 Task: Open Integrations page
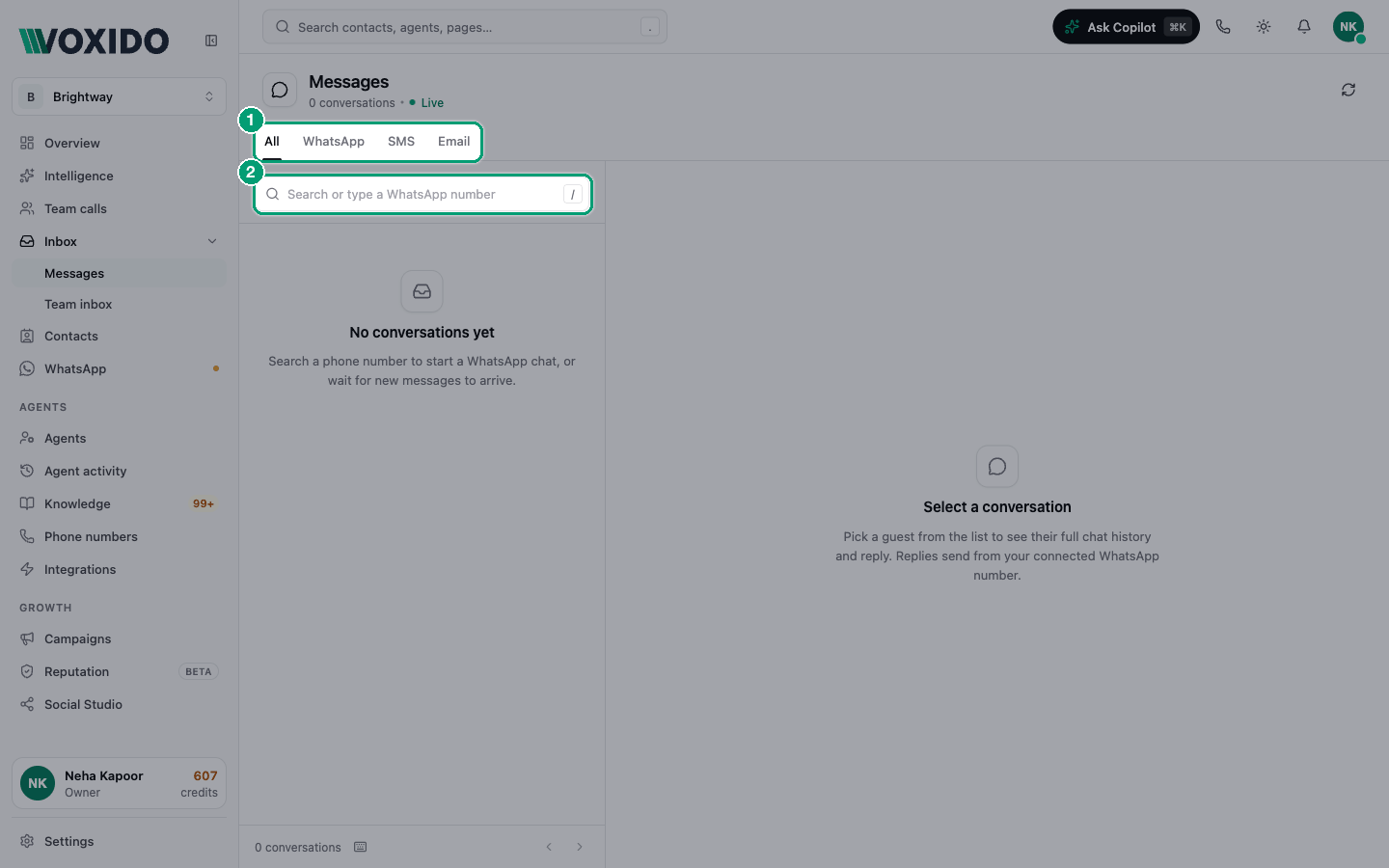coord(119,569)
